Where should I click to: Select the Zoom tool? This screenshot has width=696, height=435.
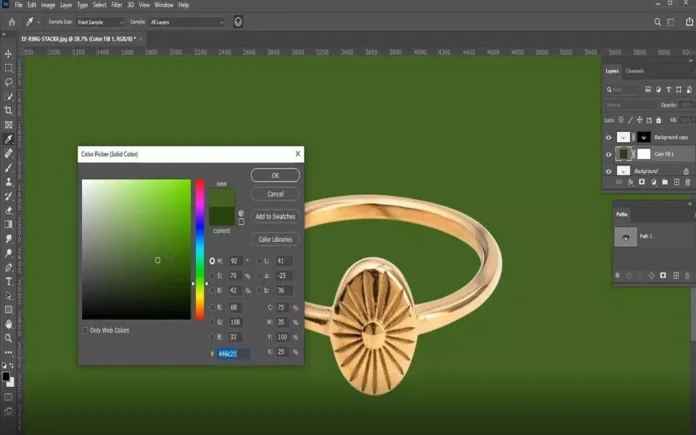[x=8, y=339]
